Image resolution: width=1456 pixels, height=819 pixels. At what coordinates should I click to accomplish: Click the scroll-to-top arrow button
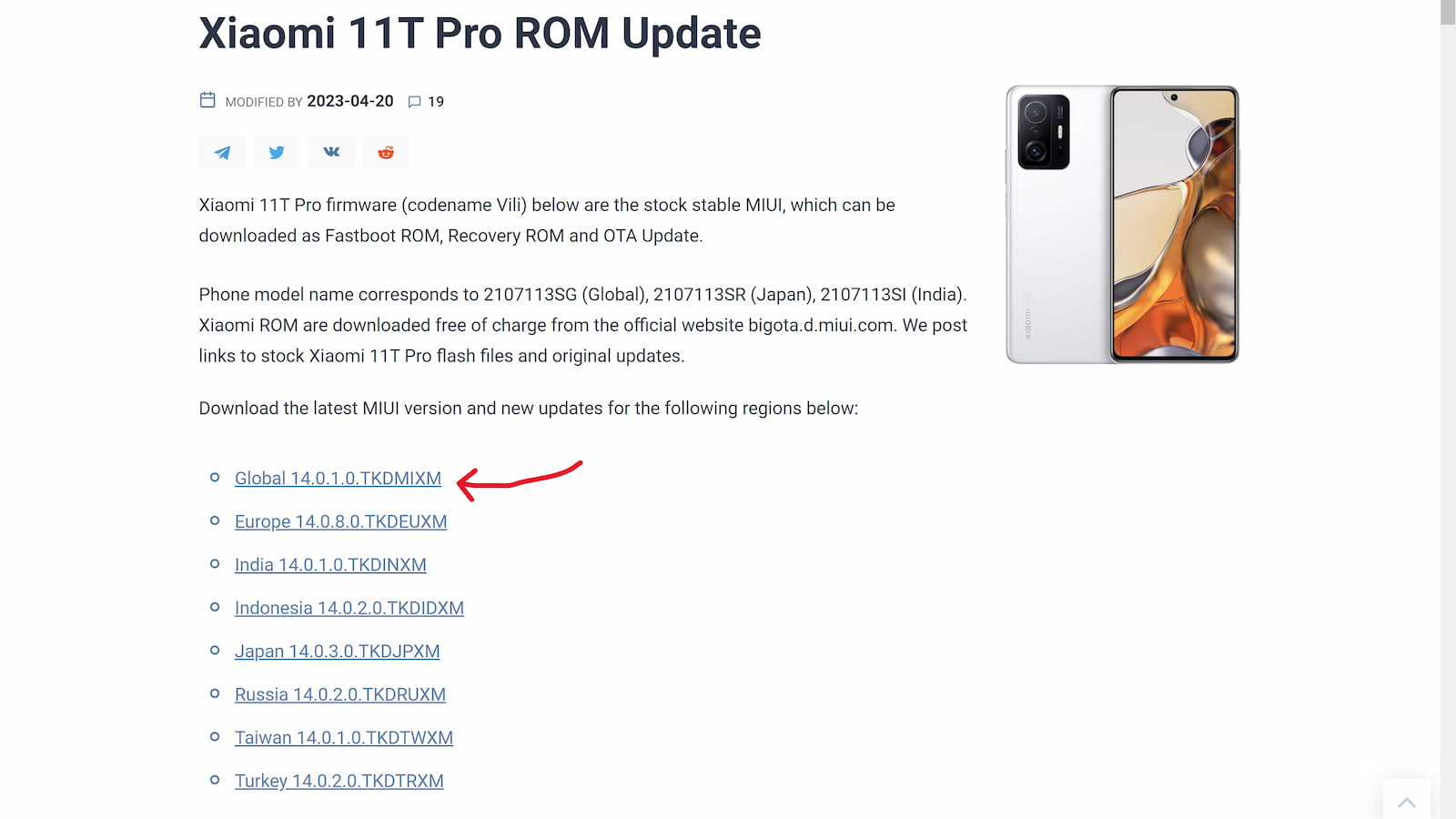point(1407,802)
